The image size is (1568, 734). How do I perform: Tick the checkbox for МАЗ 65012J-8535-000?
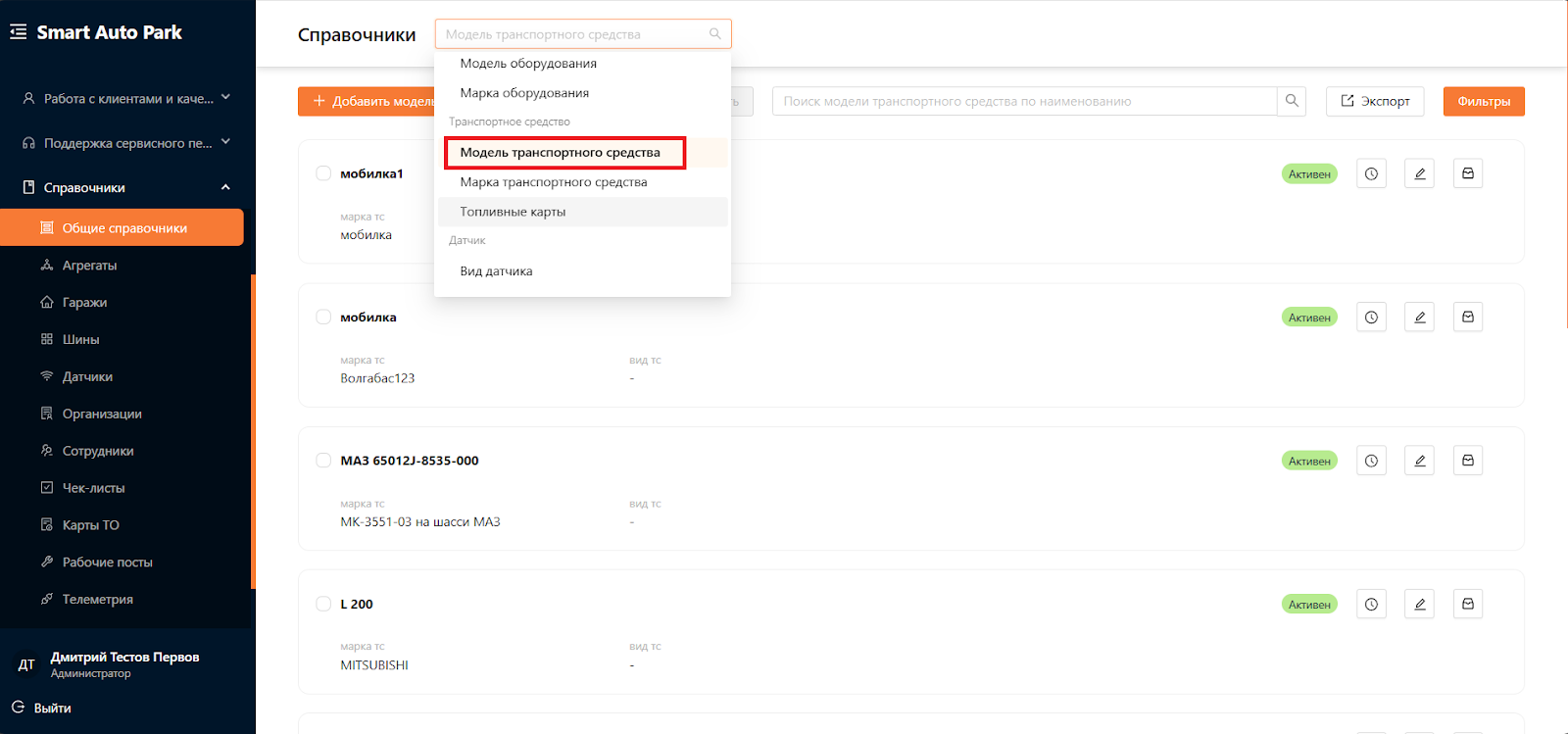coord(323,461)
